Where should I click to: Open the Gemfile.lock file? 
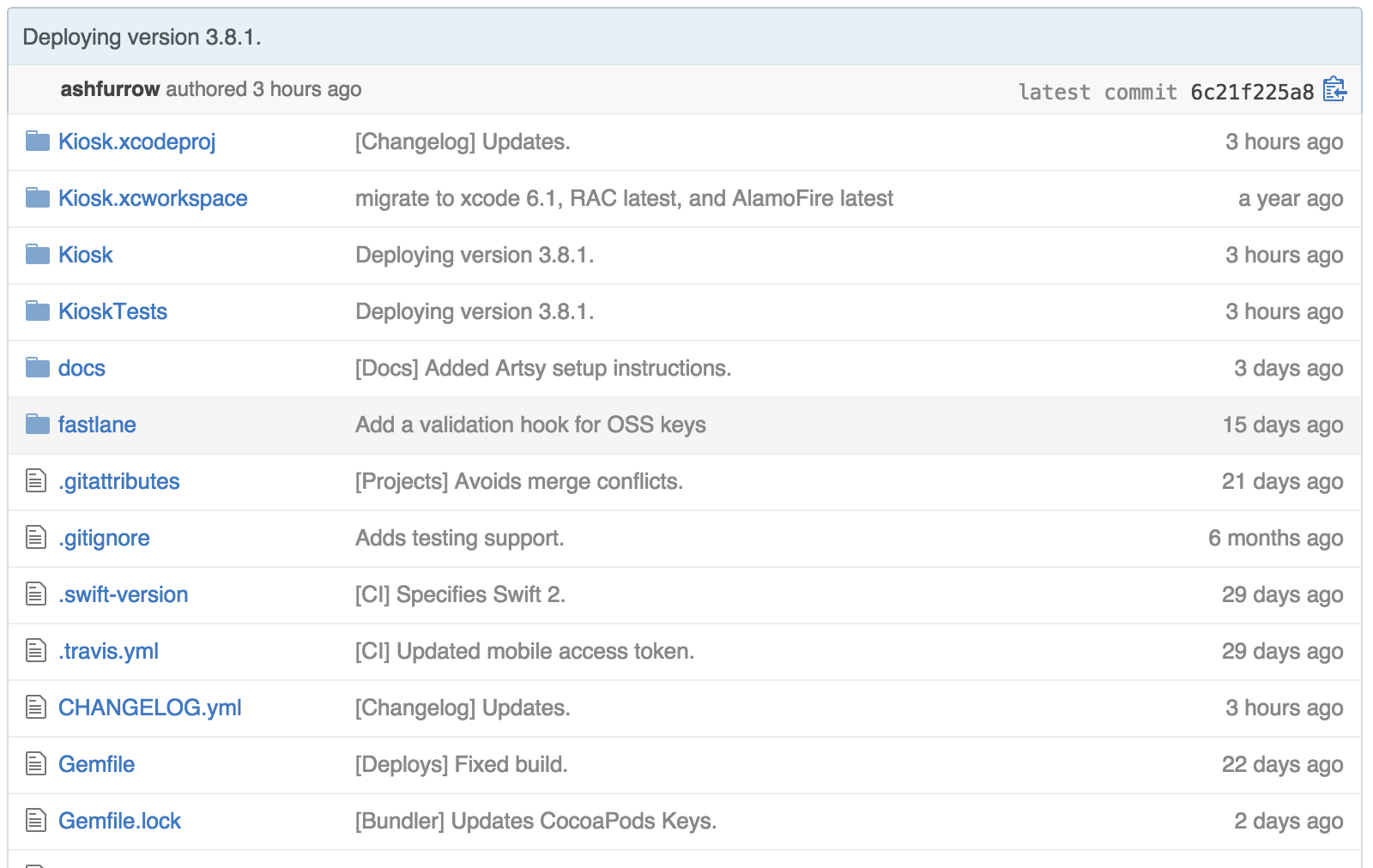pos(118,821)
